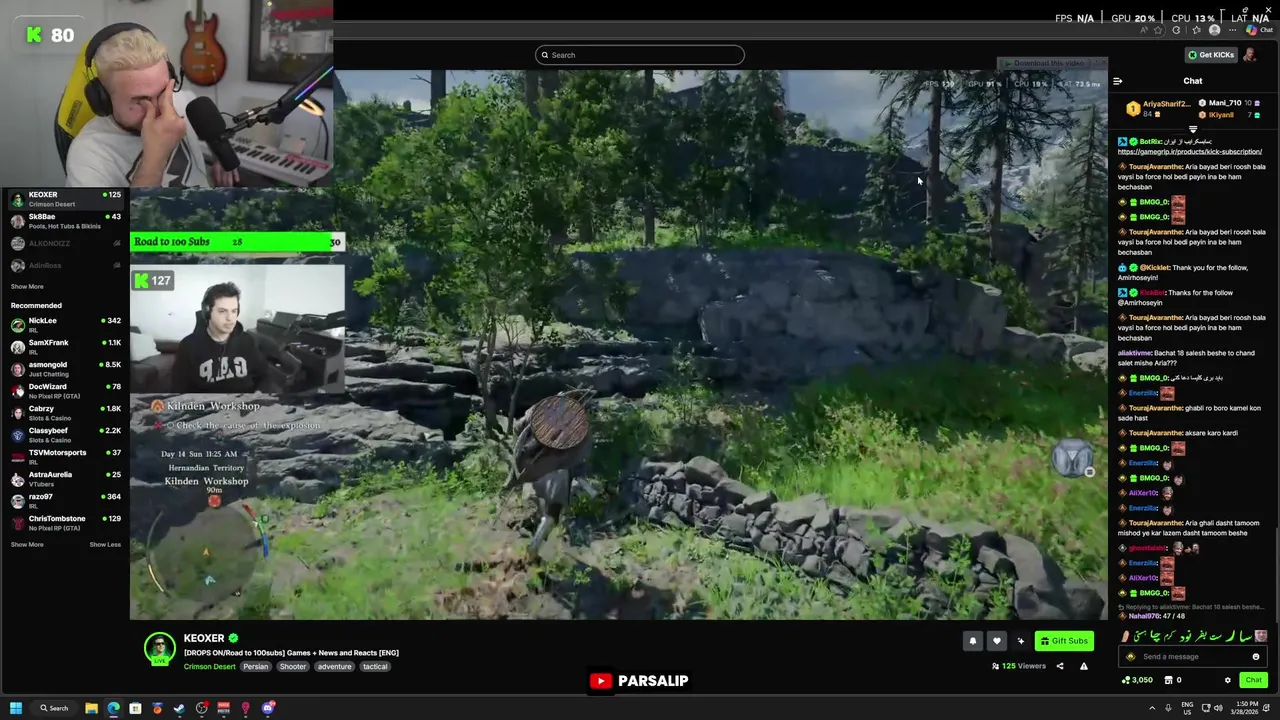Click the Kick search bar
The image size is (1280, 720).
pyautogui.click(x=640, y=55)
